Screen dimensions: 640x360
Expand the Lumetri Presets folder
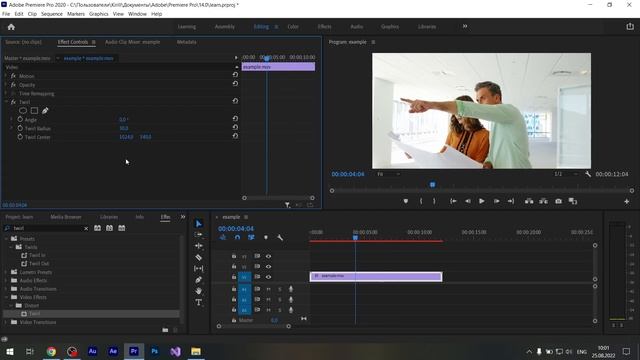6,272
